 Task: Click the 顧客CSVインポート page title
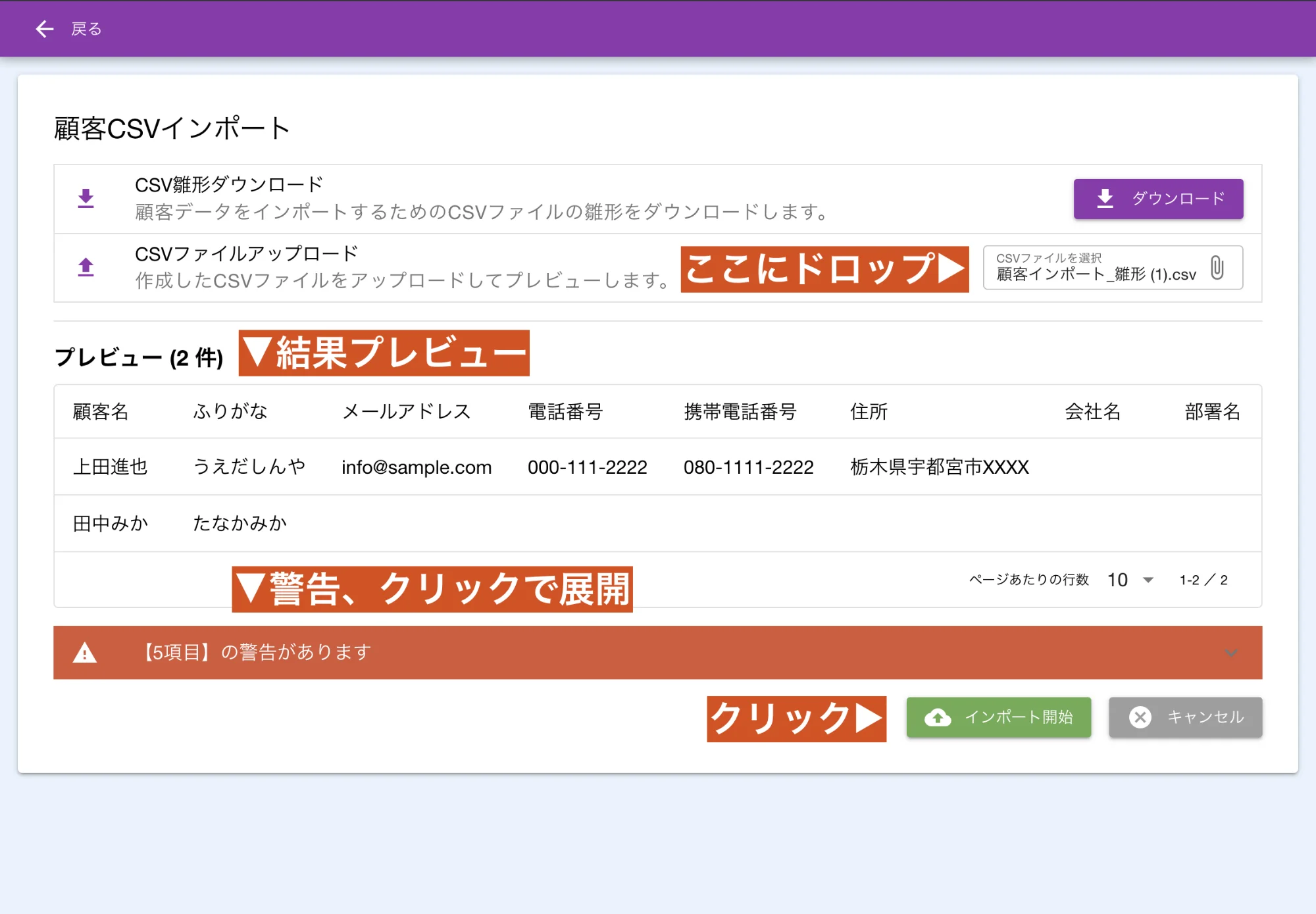pos(172,128)
